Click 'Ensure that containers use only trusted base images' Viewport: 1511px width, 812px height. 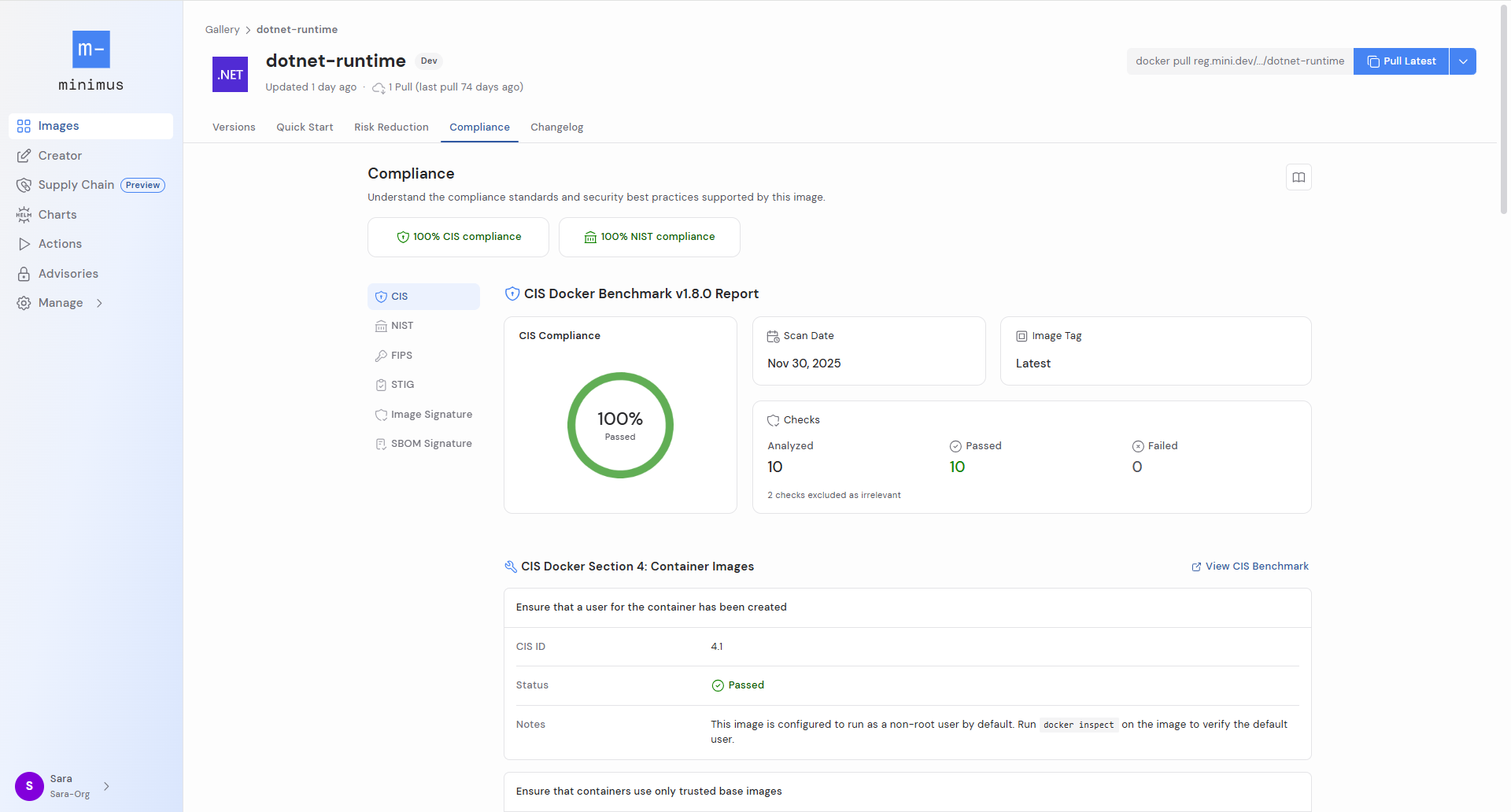648,792
